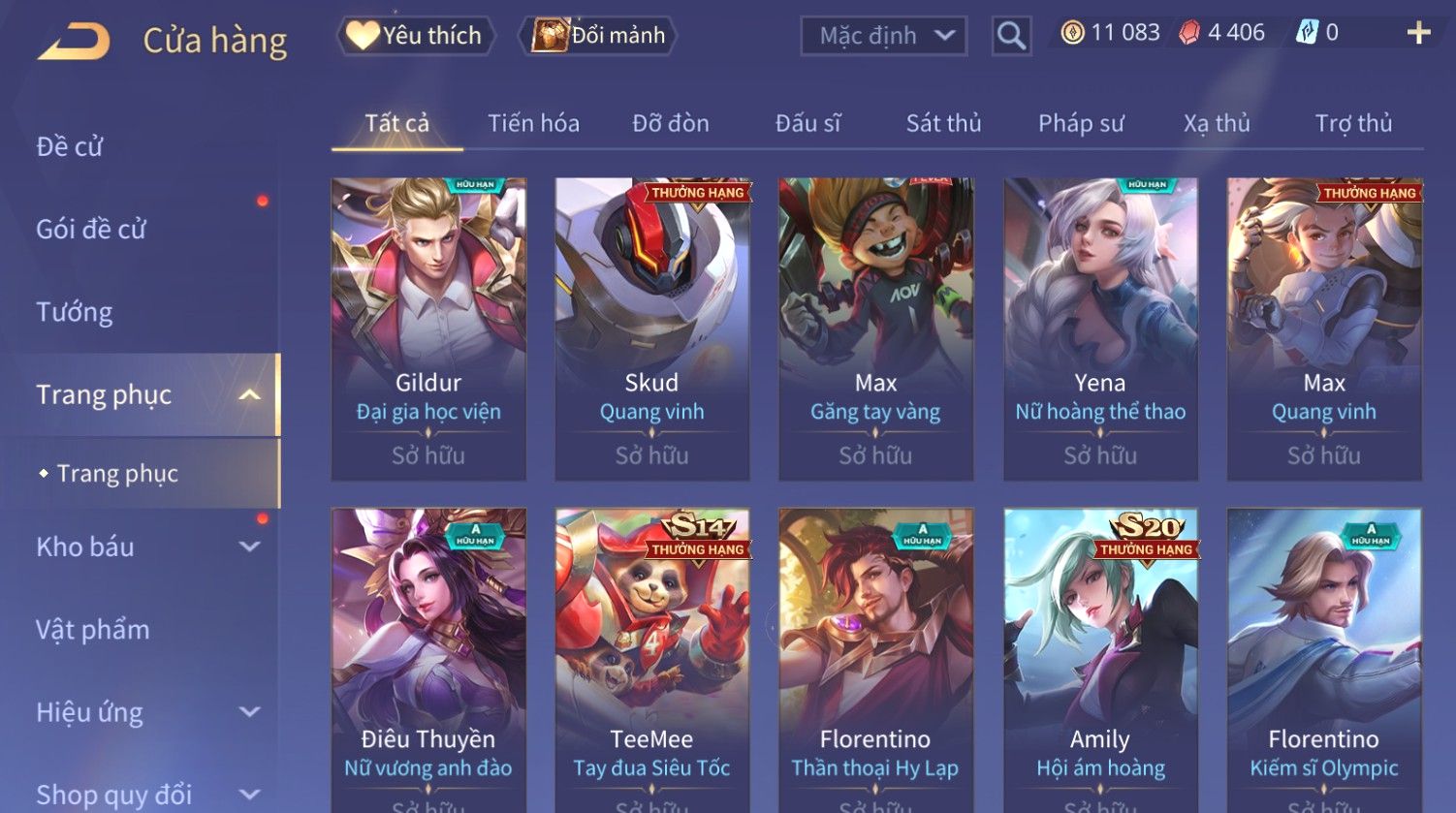Open Gói đề cử sidebar item
Viewport: 1456px width, 813px height.
tap(91, 230)
